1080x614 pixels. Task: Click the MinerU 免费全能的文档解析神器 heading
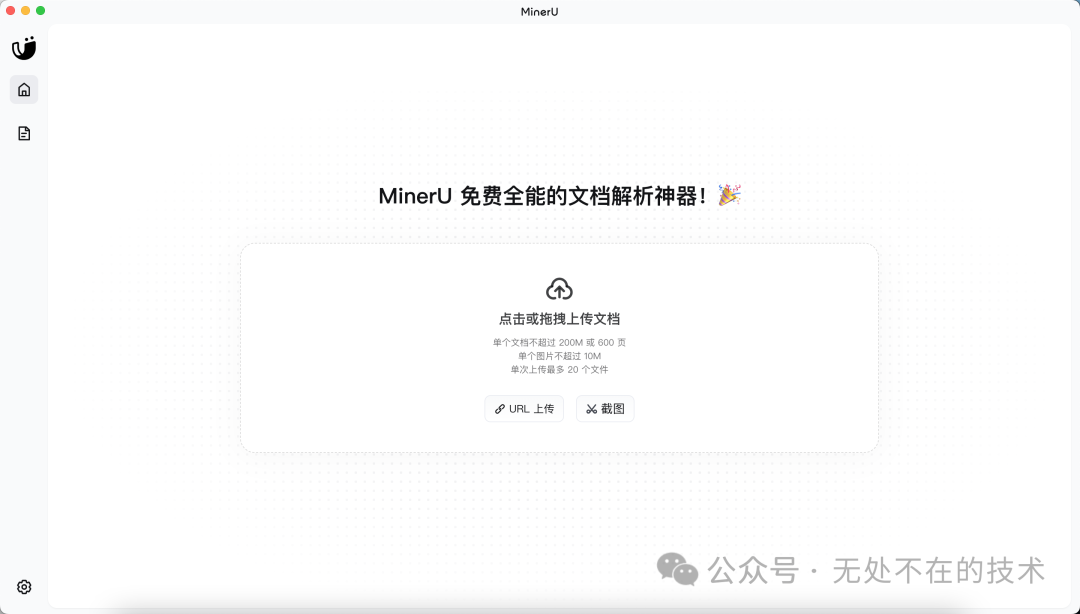pyautogui.click(x=545, y=195)
